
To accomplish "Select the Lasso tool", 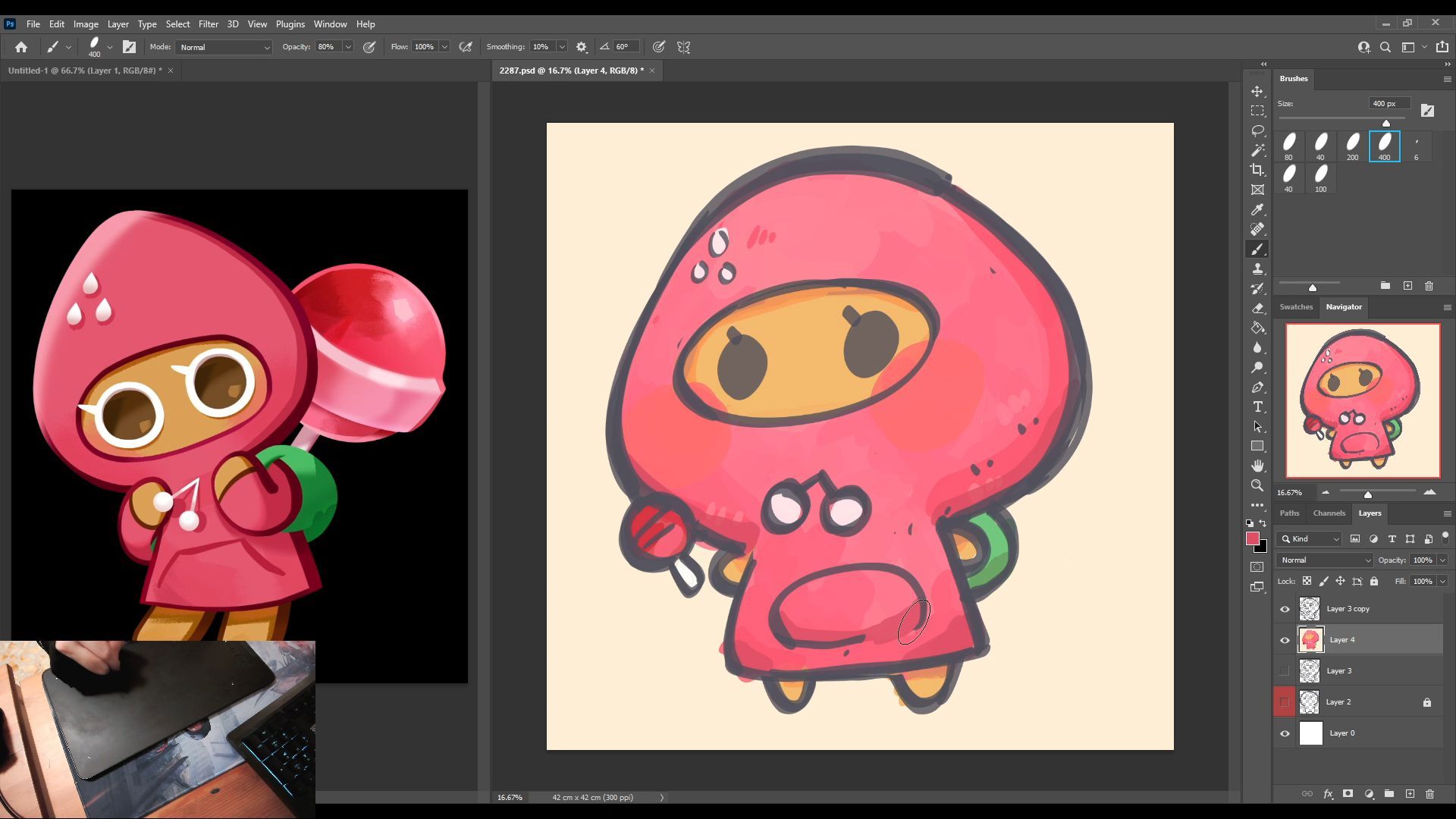I will click(x=1257, y=130).
